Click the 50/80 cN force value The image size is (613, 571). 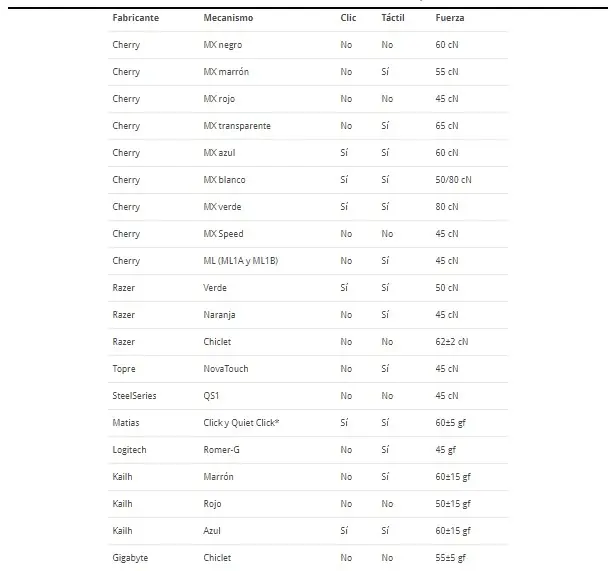click(454, 180)
